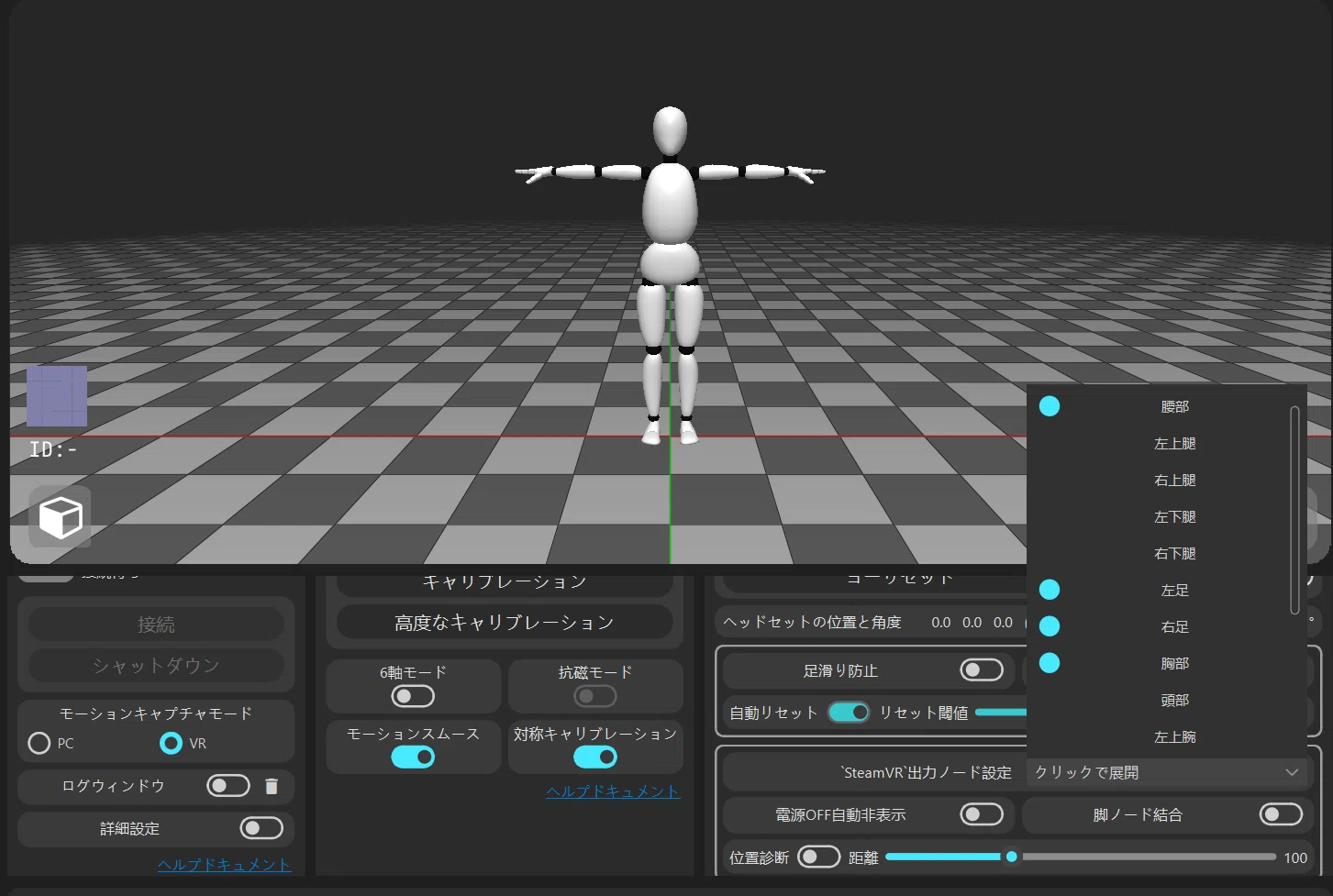Viewport: 1333px width, 896px height.
Task: Toggle the 脚ノード結合 switch
Action: (1281, 814)
